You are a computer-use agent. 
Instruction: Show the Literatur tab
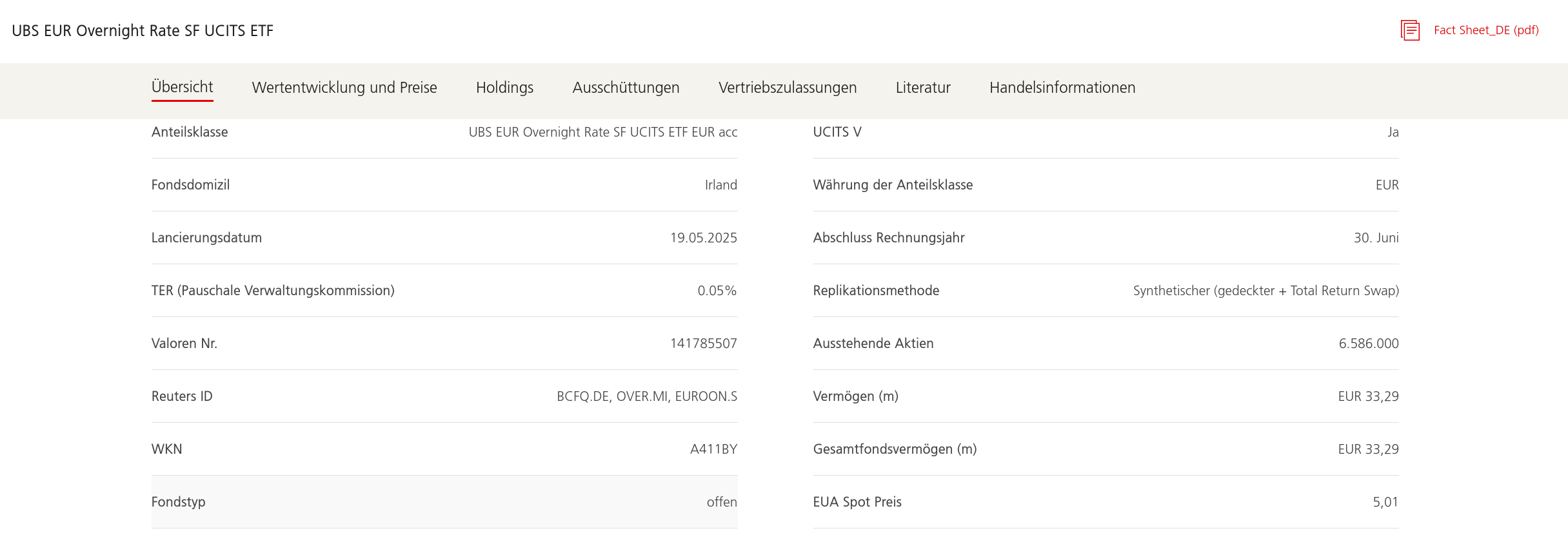pyautogui.click(x=923, y=88)
